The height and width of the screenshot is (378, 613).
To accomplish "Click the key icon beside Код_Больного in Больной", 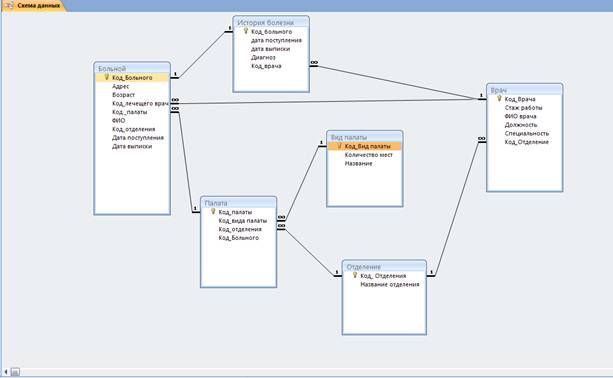I will (106, 77).
